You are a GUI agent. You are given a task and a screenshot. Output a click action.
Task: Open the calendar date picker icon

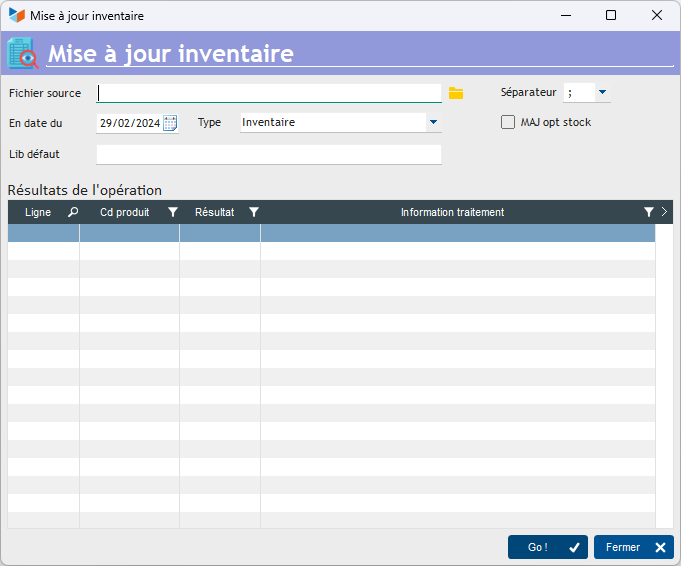click(170, 123)
